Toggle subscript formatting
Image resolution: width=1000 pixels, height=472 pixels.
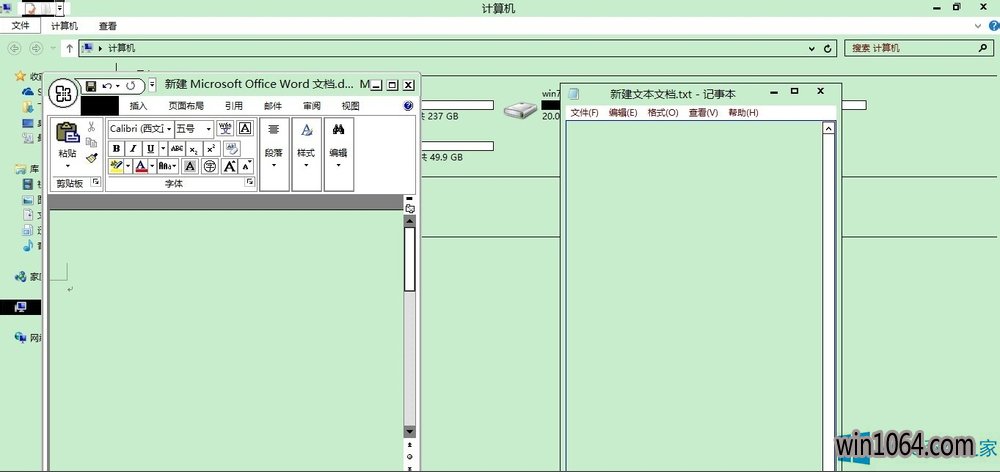(x=194, y=149)
